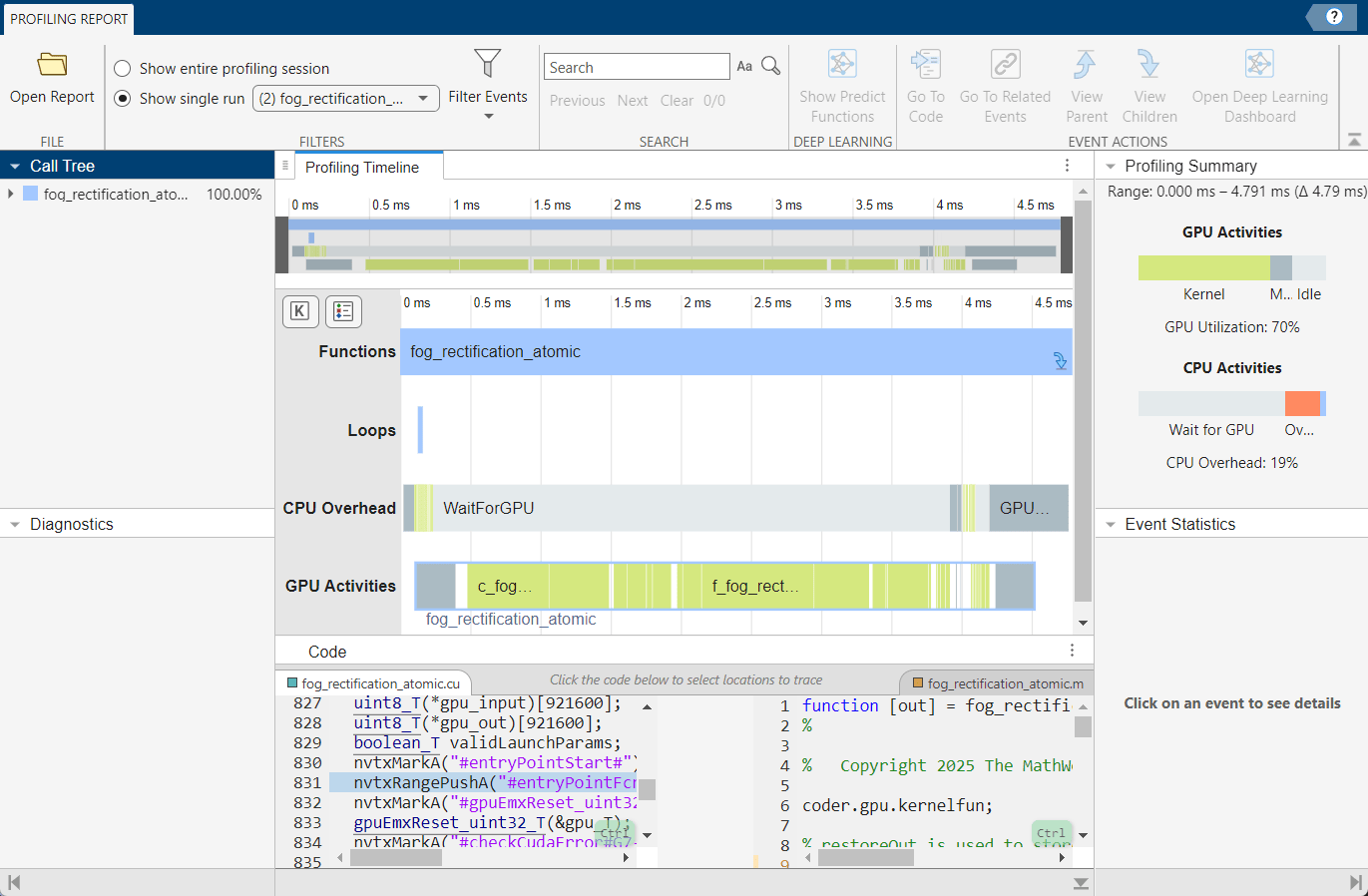Click Go To Code icon

(925, 64)
